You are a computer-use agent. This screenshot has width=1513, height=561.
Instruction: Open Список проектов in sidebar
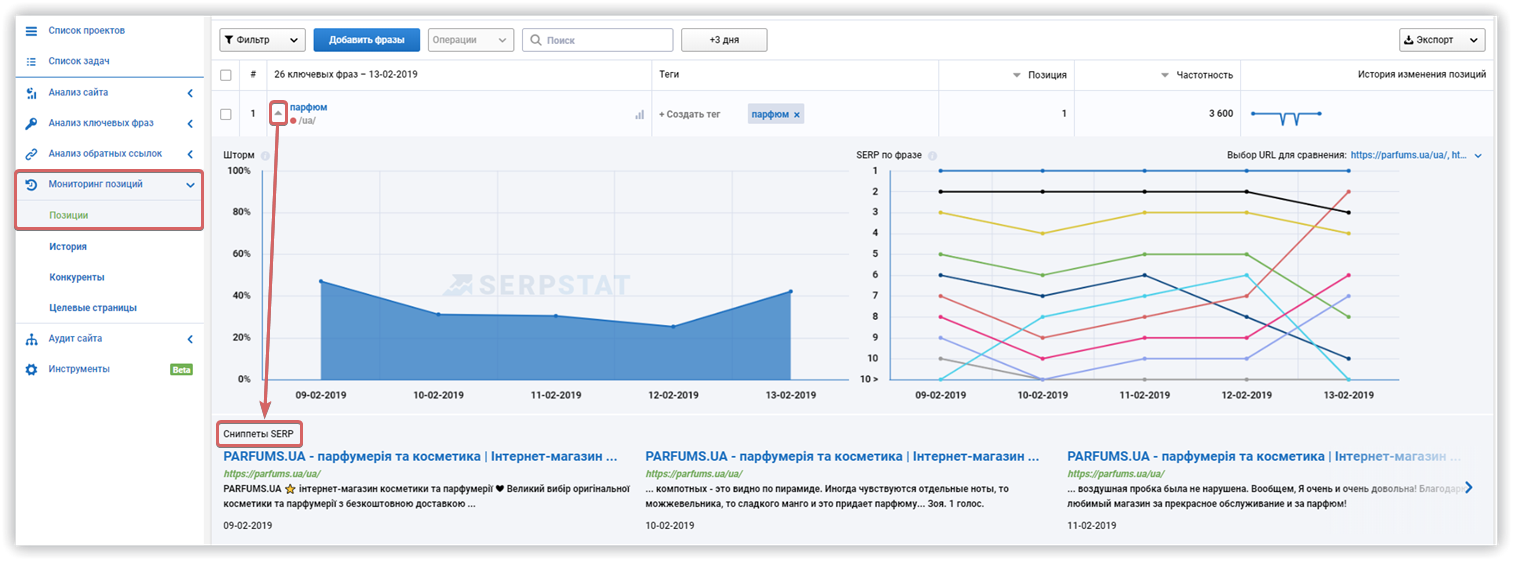pos(87,31)
